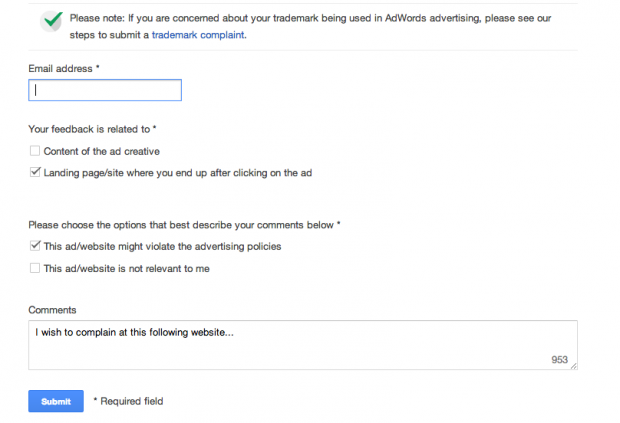The width and height of the screenshot is (620, 423).
Task: Click the green checkmark note icon
Action: click(52, 21)
